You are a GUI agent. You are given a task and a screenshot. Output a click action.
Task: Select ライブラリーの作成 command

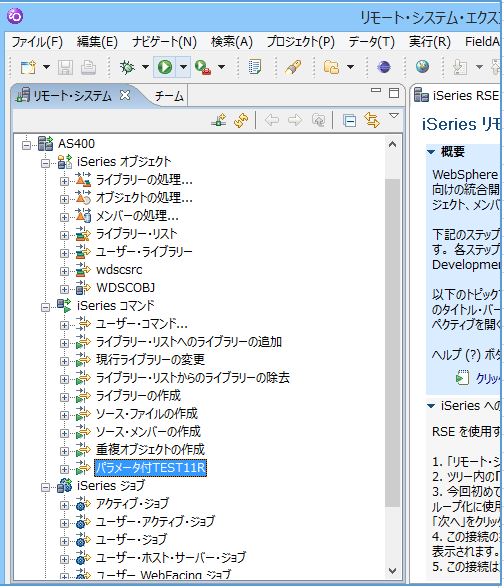point(138,396)
